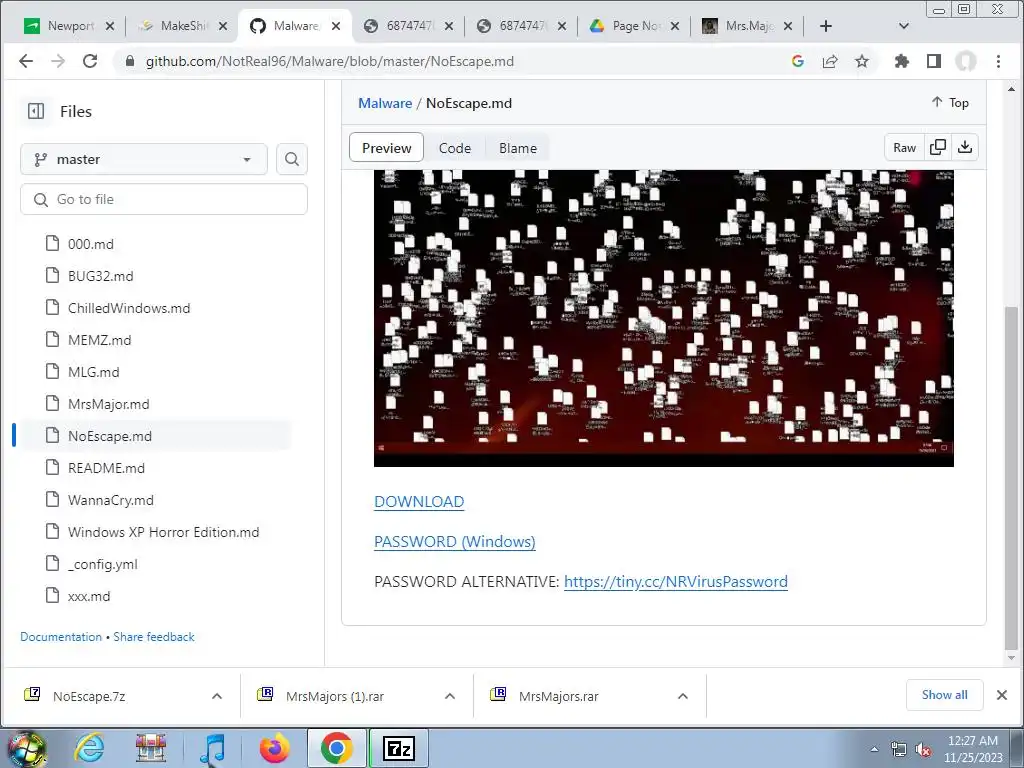Click the DOWNLOAD link
This screenshot has height=768, width=1024.
tap(419, 502)
